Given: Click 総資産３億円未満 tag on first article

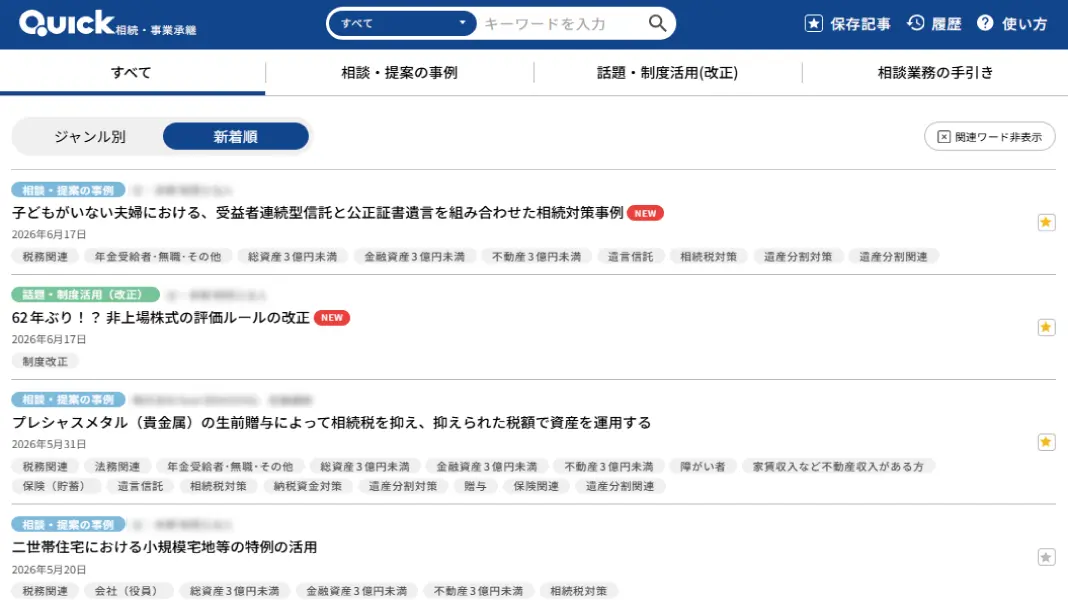Looking at the screenshot, I should click(x=293, y=257).
